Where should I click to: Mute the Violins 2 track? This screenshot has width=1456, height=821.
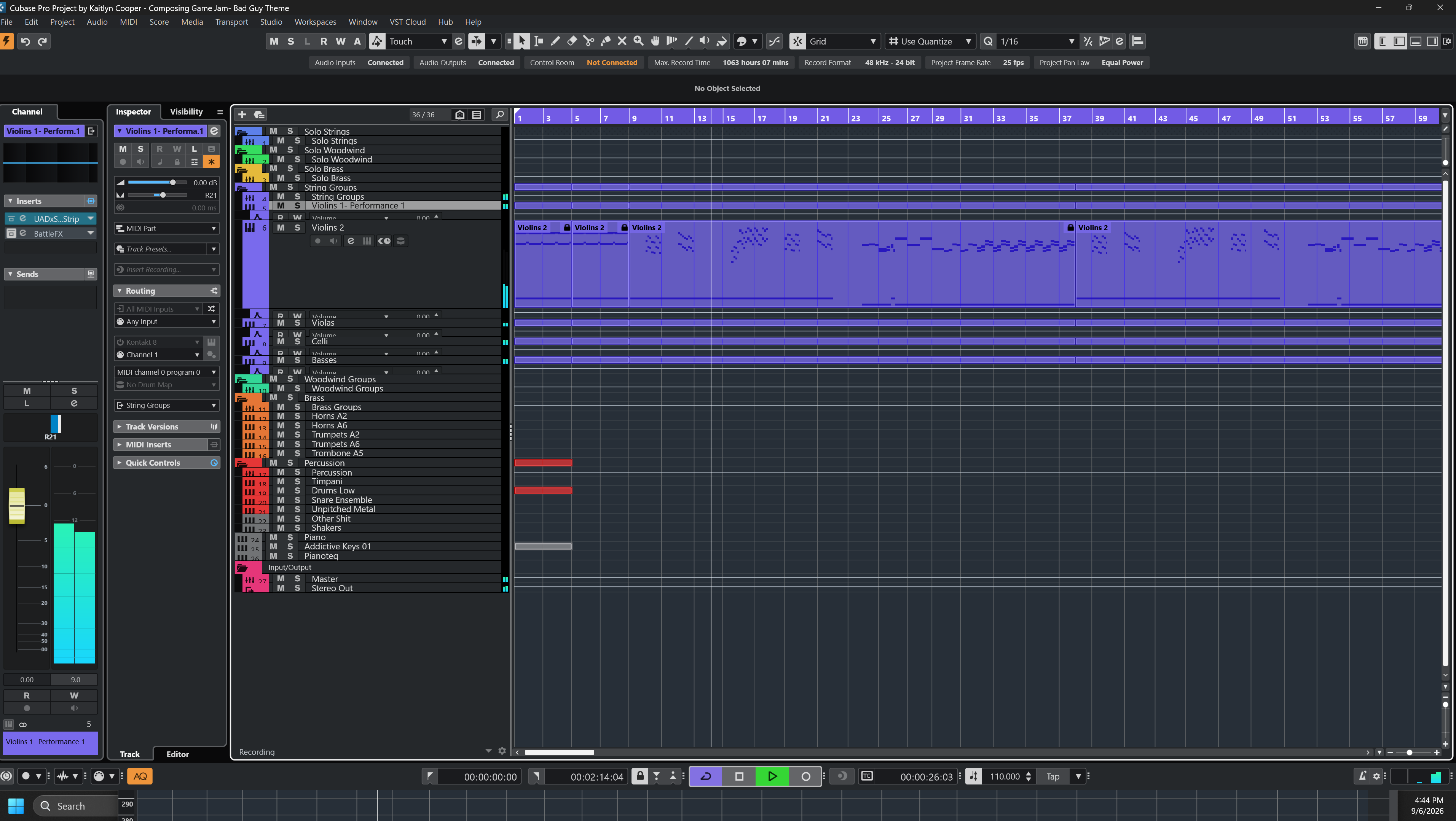coord(281,227)
